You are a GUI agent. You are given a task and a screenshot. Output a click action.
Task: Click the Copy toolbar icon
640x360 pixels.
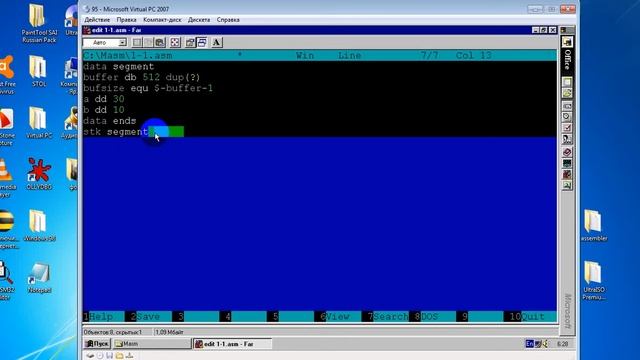[x=148, y=42]
